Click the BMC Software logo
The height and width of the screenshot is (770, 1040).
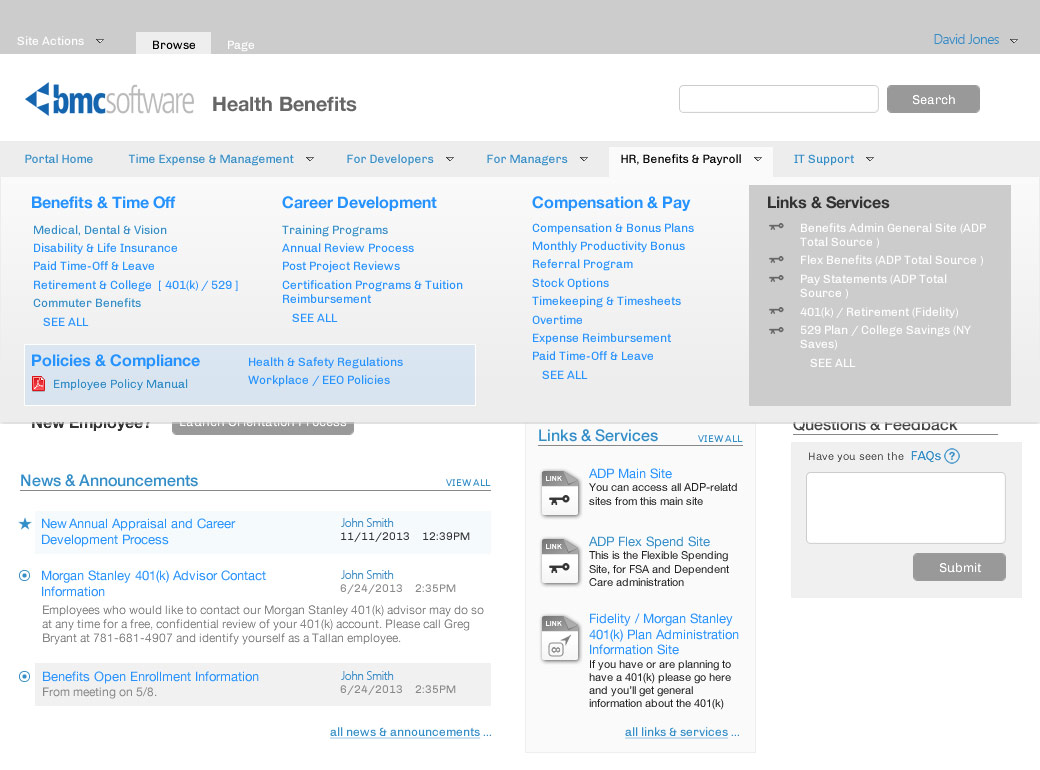click(110, 100)
